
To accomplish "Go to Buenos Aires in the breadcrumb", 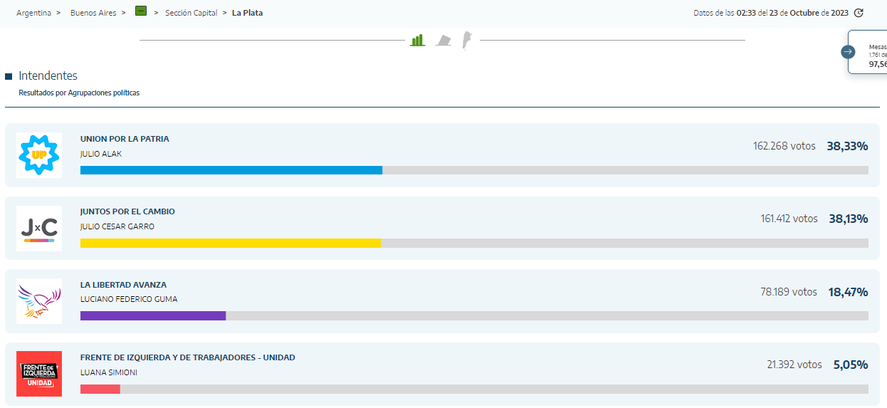I will pyautogui.click(x=94, y=12).
